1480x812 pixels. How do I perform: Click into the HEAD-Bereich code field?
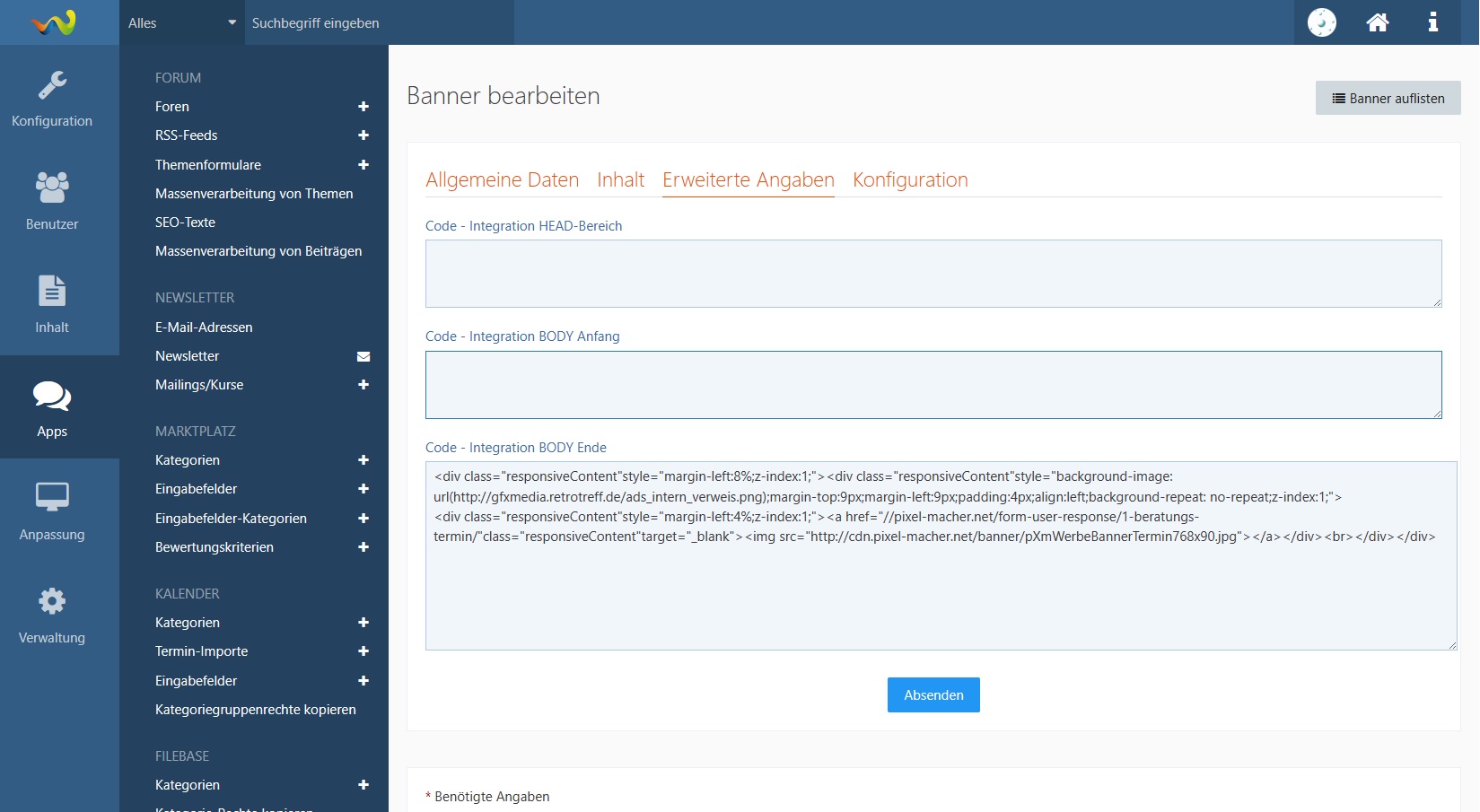(933, 274)
